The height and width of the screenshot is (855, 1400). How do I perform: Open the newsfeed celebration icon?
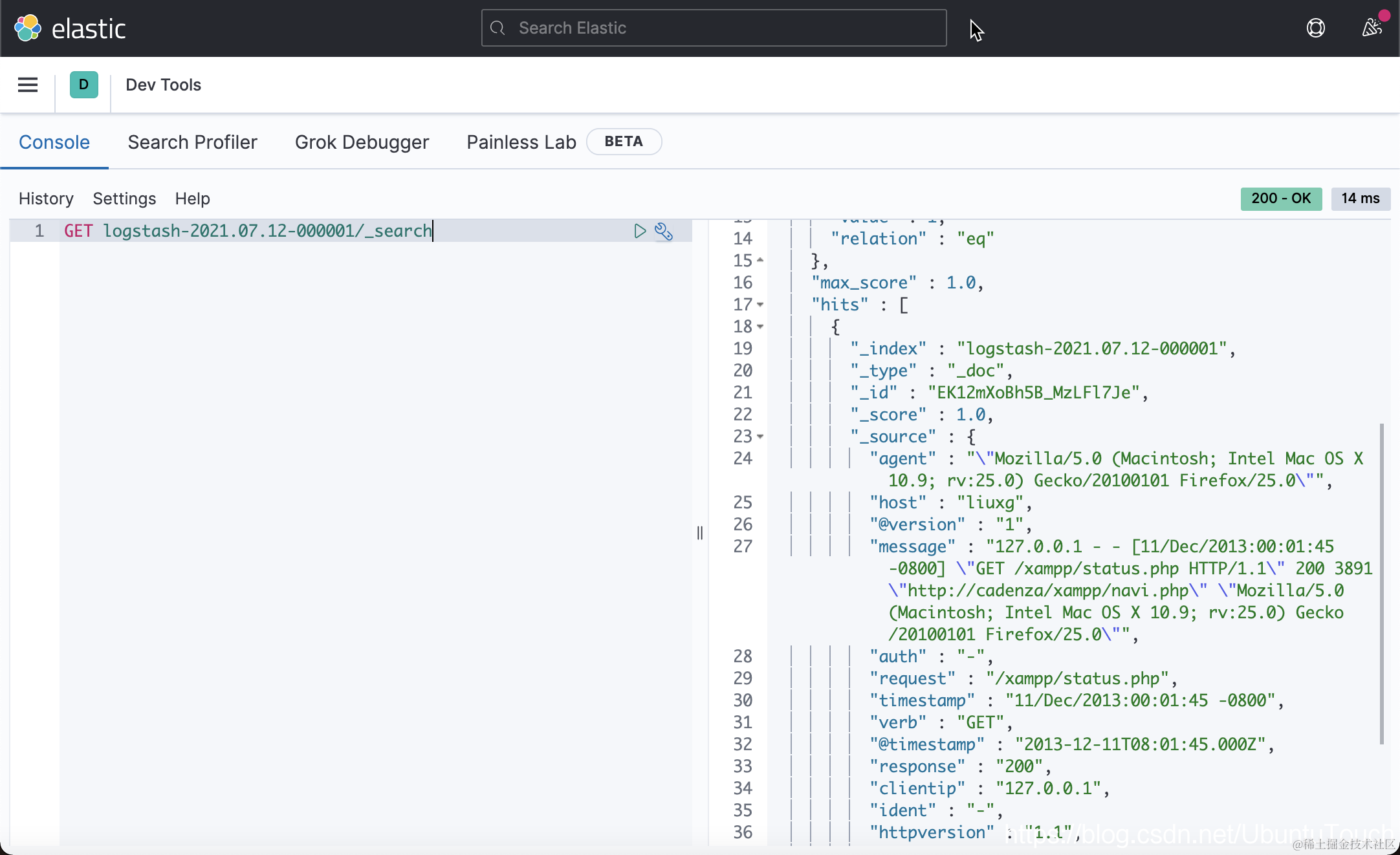pos(1371,28)
